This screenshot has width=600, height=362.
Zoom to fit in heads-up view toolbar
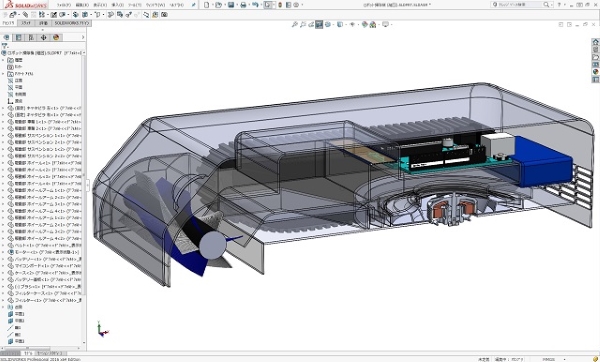(x=294, y=24)
